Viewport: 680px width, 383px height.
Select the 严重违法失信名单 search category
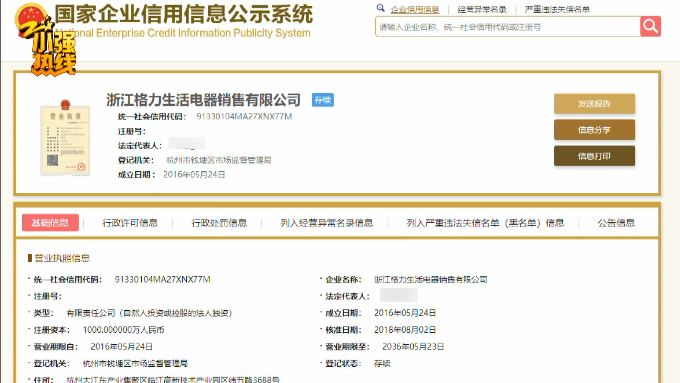557,9
